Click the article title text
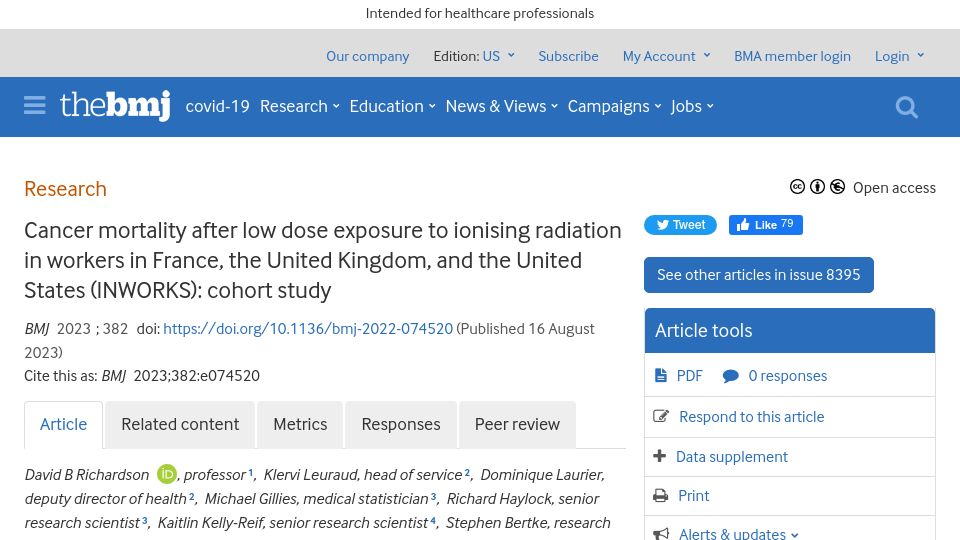 [323, 260]
